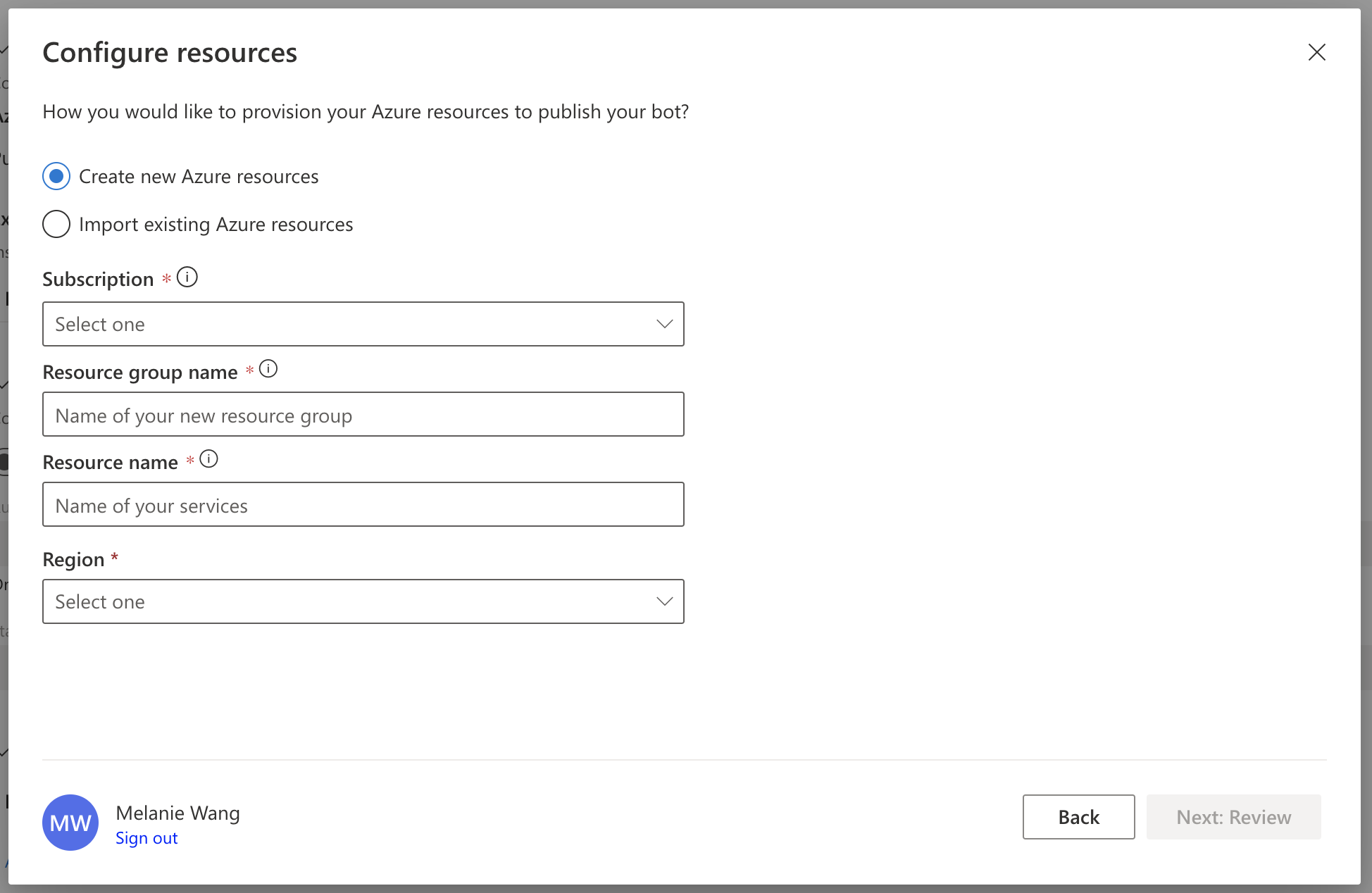Click the Region dropdown chevron arrow
Viewport: 1372px width, 893px height.
664,601
